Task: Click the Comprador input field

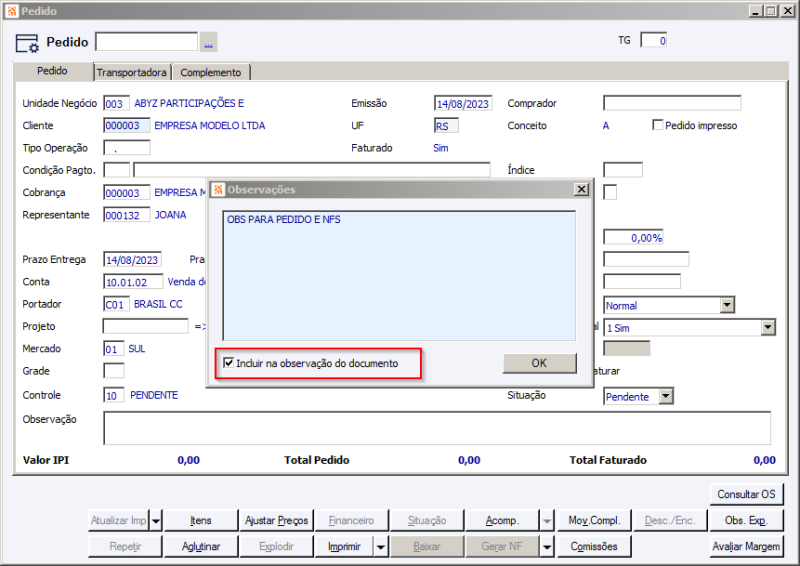Action: pyautogui.click(x=672, y=103)
